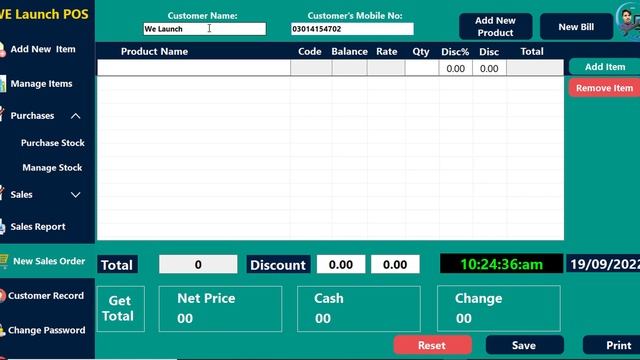
Task: Click the Add Item button
Action: coord(605,67)
